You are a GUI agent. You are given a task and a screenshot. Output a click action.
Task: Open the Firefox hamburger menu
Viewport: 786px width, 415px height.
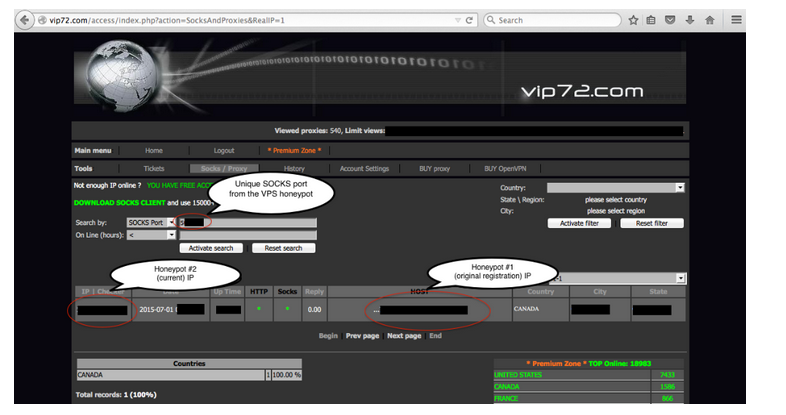(x=736, y=20)
